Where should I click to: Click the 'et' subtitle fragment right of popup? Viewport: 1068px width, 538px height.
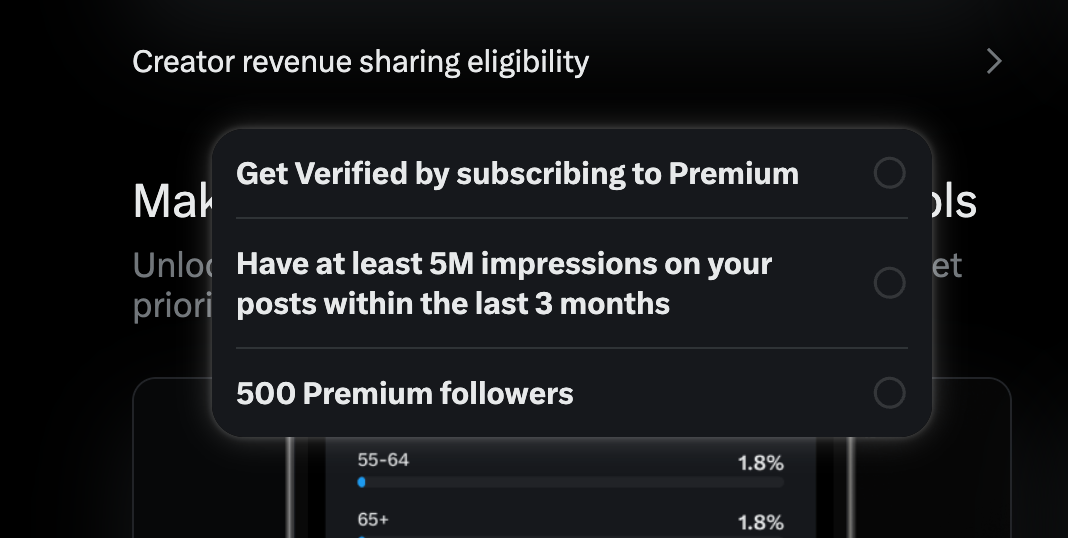947,266
